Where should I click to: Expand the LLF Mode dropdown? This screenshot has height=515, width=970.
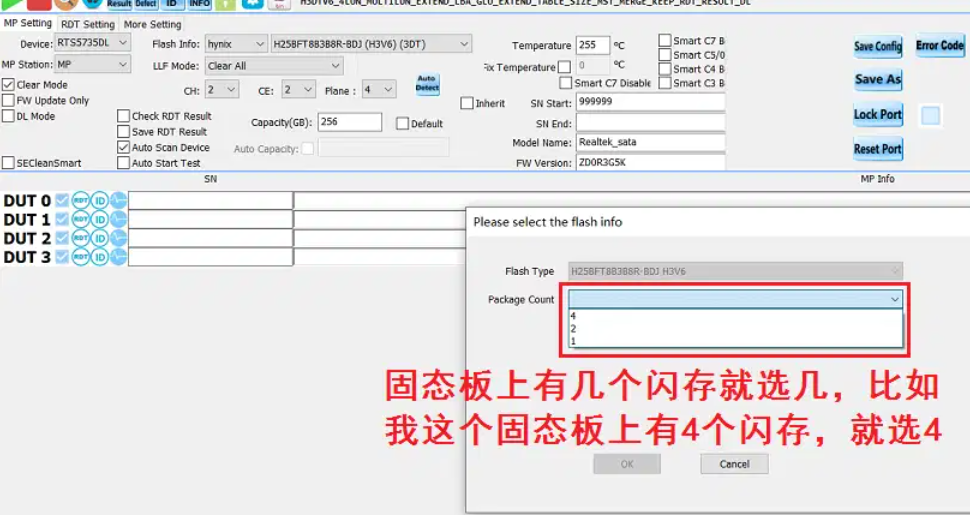(x=274, y=66)
